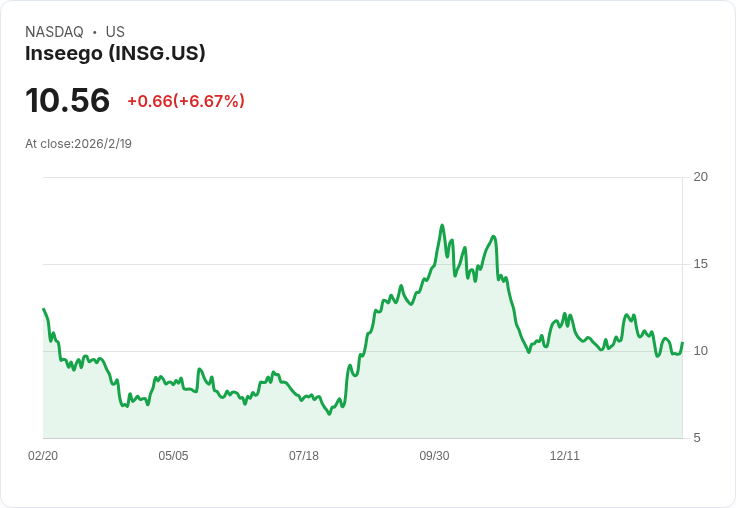Click the highest peak of the price line
736x508 pixels.
pyautogui.click(x=442, y=226)
